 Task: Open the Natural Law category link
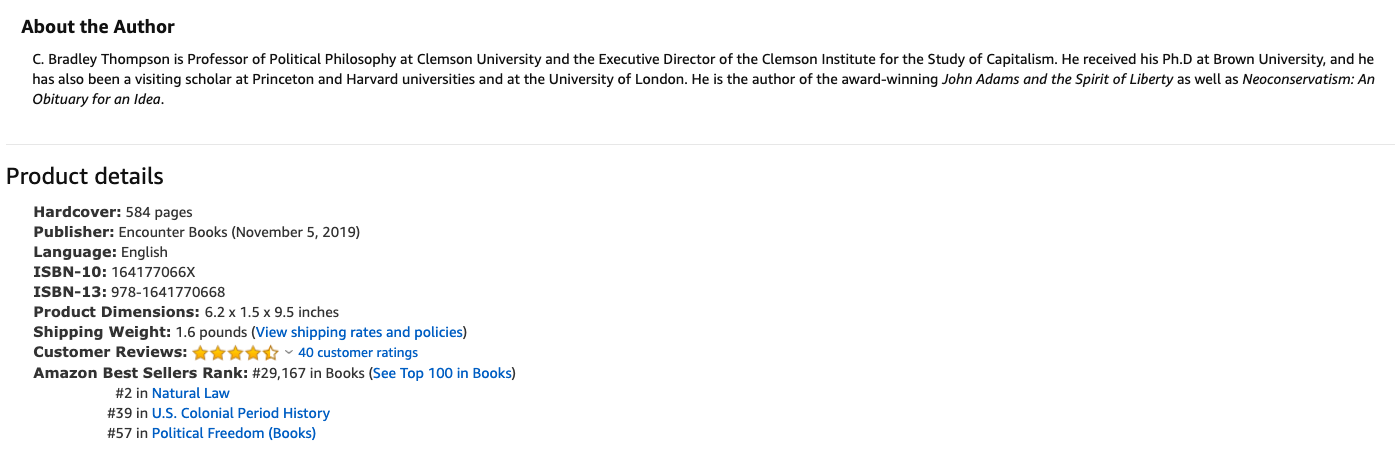(x=191, y=393)
